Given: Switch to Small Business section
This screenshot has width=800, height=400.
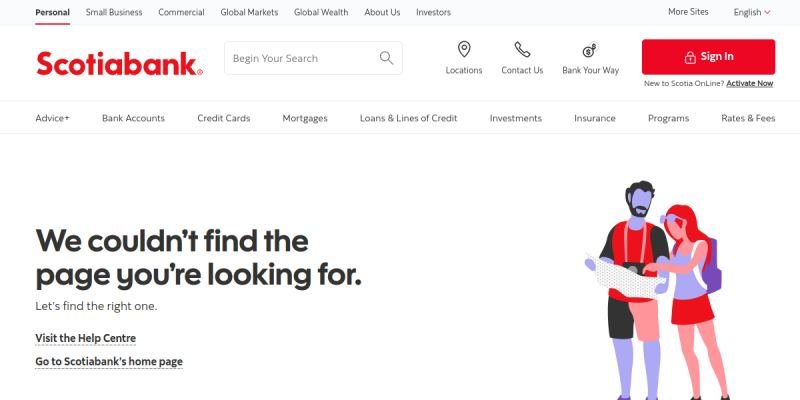Looking at the screenshot, I should 114,12.
